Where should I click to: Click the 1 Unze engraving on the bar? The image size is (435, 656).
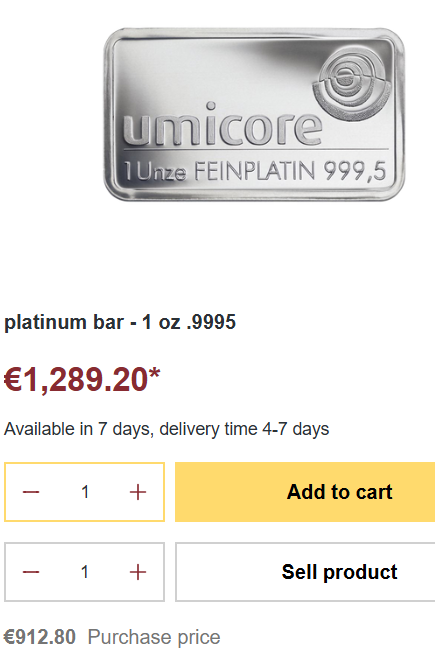coord(154,171)
